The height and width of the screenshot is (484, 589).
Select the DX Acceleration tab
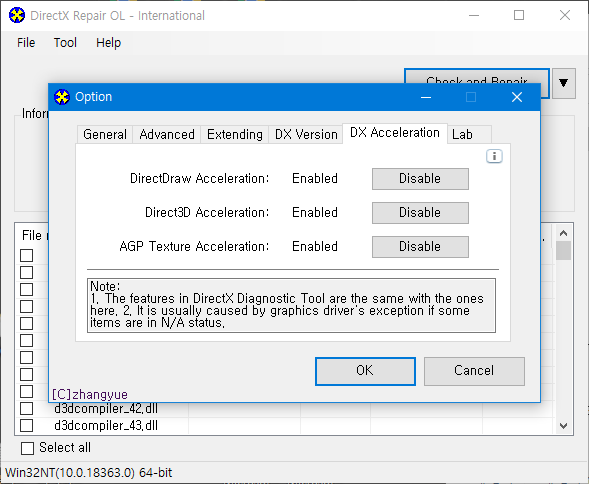(x=395, y=133)
